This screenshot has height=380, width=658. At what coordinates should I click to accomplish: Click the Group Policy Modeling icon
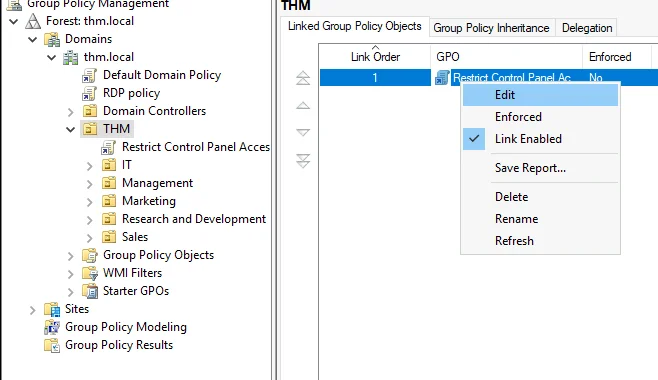(x=52, y=328)
